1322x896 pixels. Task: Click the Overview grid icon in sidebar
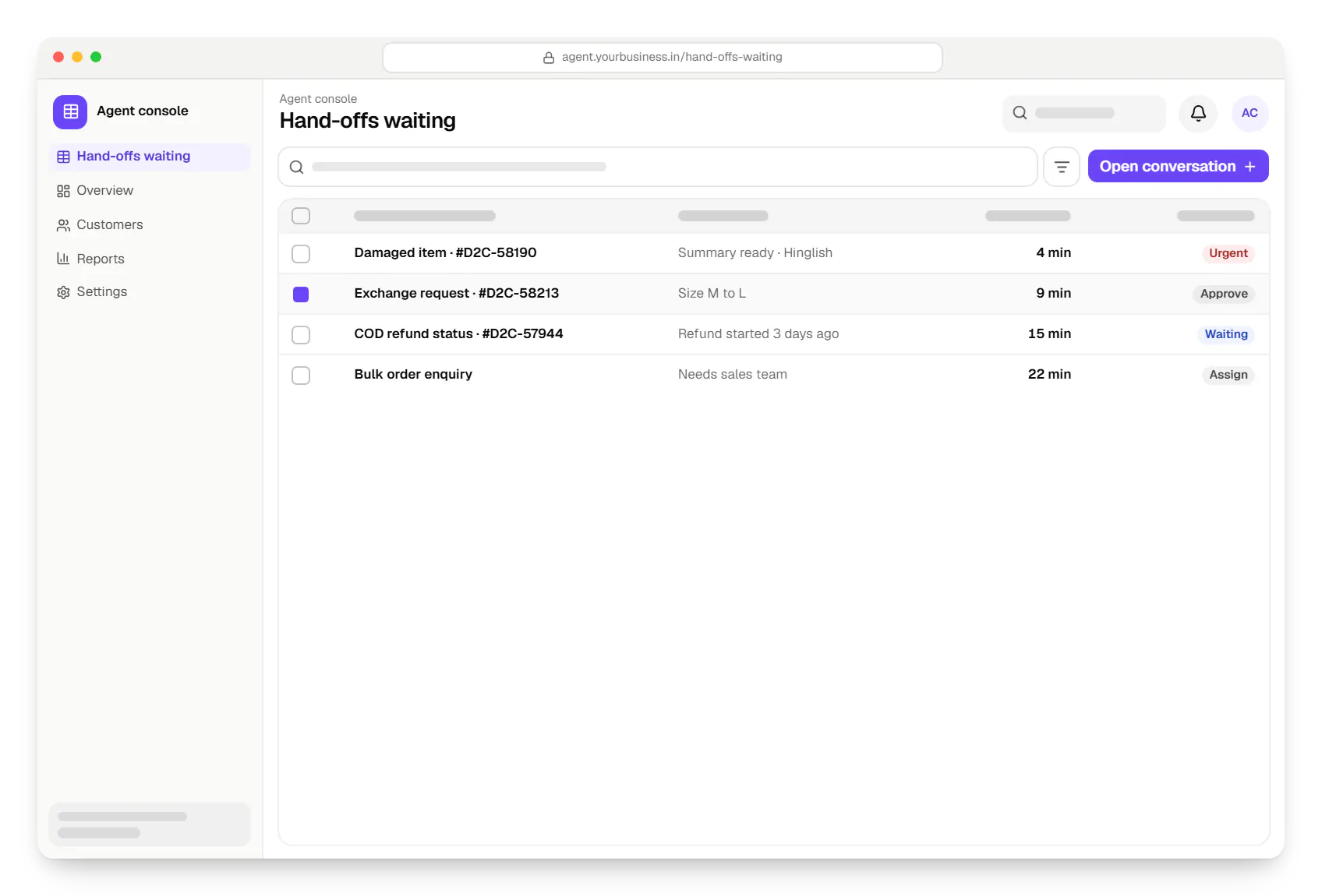tap(63, 191)
